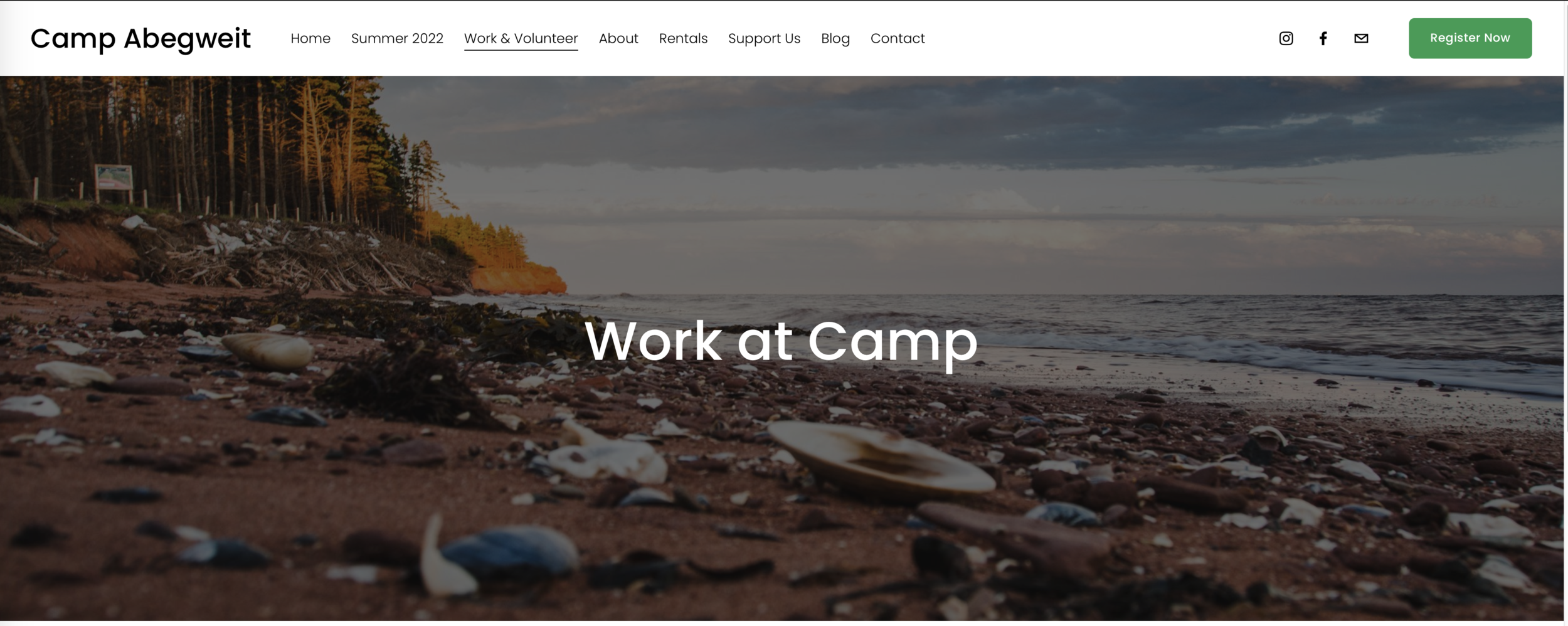1568x626 pixels.
Task: Open the Summer 2022 menu item
Action: 397,38
